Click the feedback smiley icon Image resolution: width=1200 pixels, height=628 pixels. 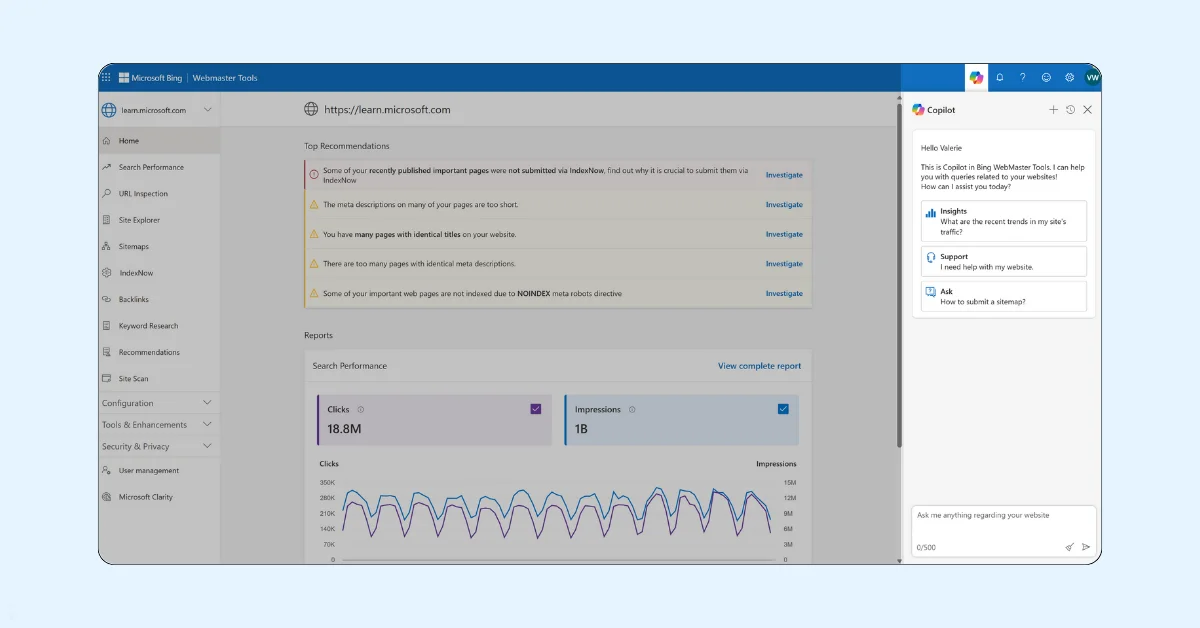point(1046,77)
